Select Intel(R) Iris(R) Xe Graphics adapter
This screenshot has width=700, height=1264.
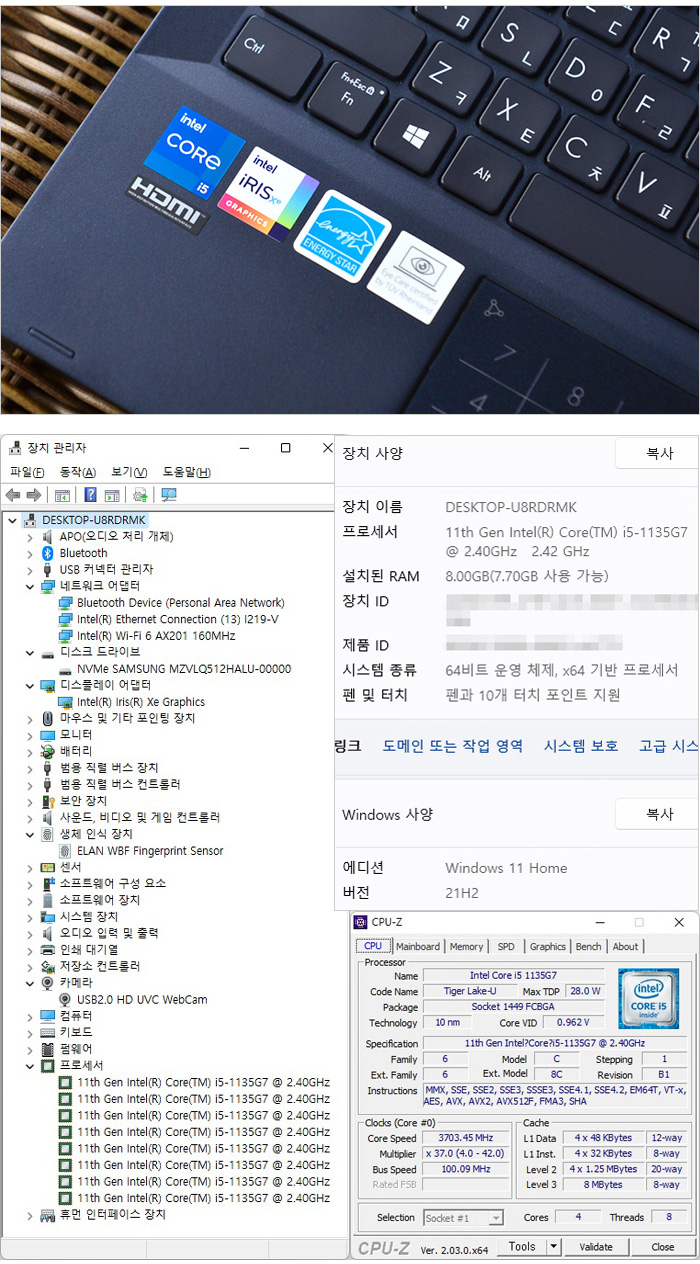click(x=141, y=702)
